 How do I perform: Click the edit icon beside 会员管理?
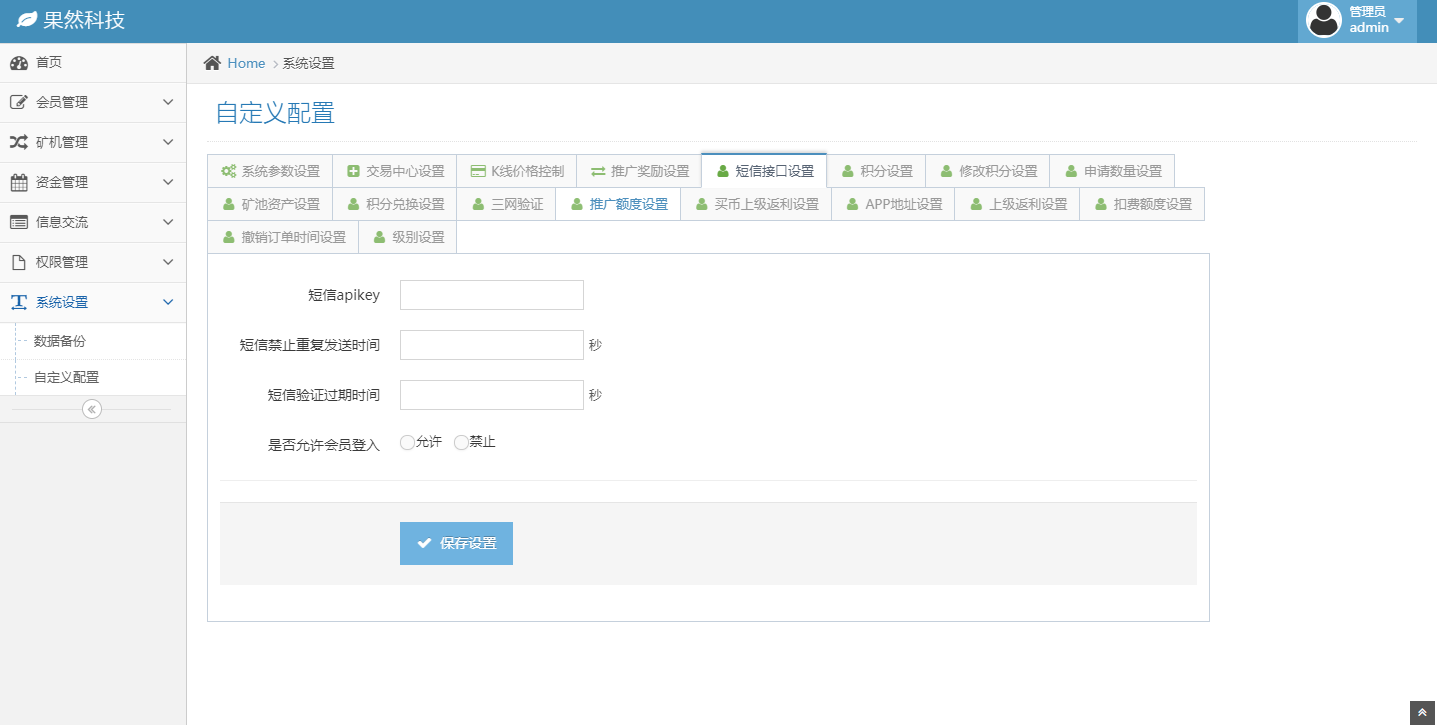(x=19, y=102)
